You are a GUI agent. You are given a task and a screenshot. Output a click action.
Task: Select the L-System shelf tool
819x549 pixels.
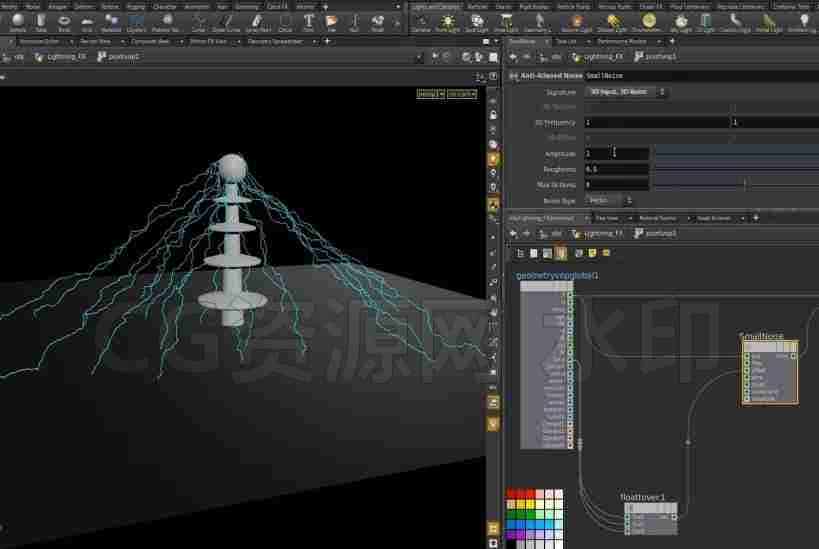click(x=136, y=22)
